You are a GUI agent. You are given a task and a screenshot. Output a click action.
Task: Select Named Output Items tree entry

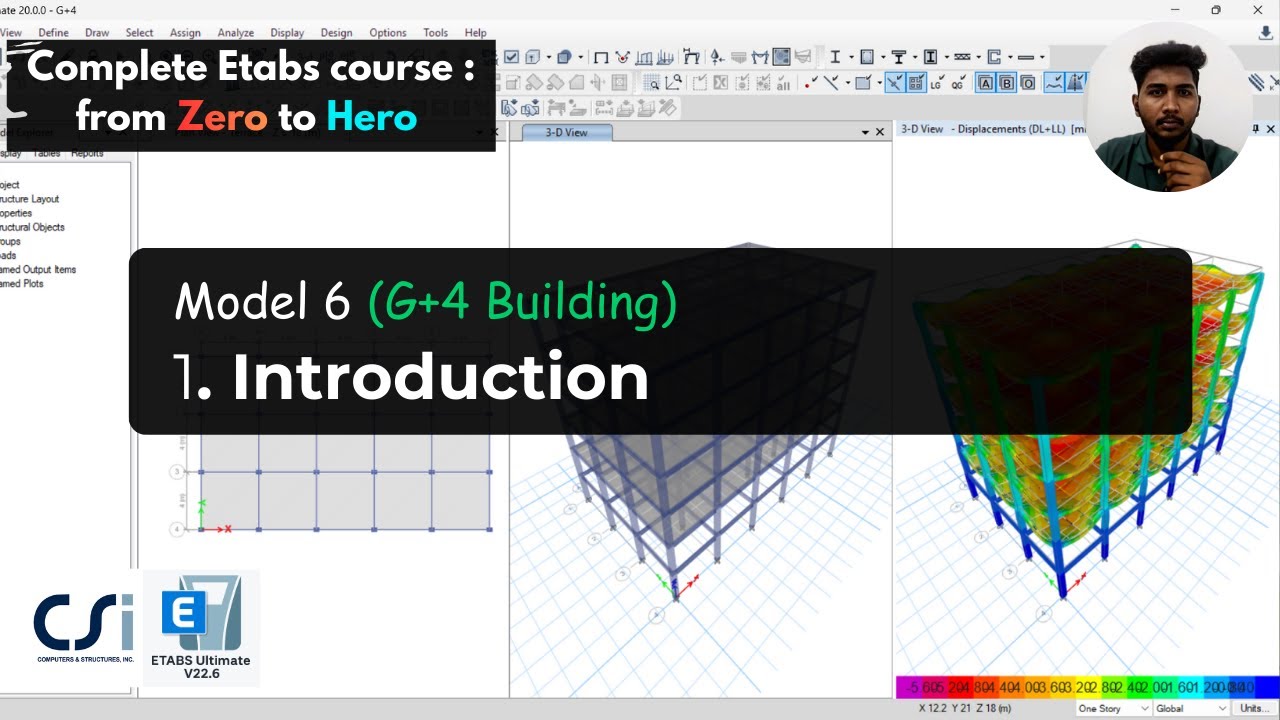pos(38,269)
